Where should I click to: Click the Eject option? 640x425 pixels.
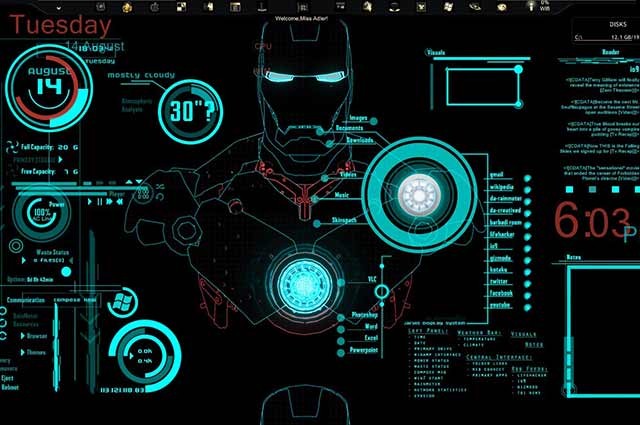(7, 378)
